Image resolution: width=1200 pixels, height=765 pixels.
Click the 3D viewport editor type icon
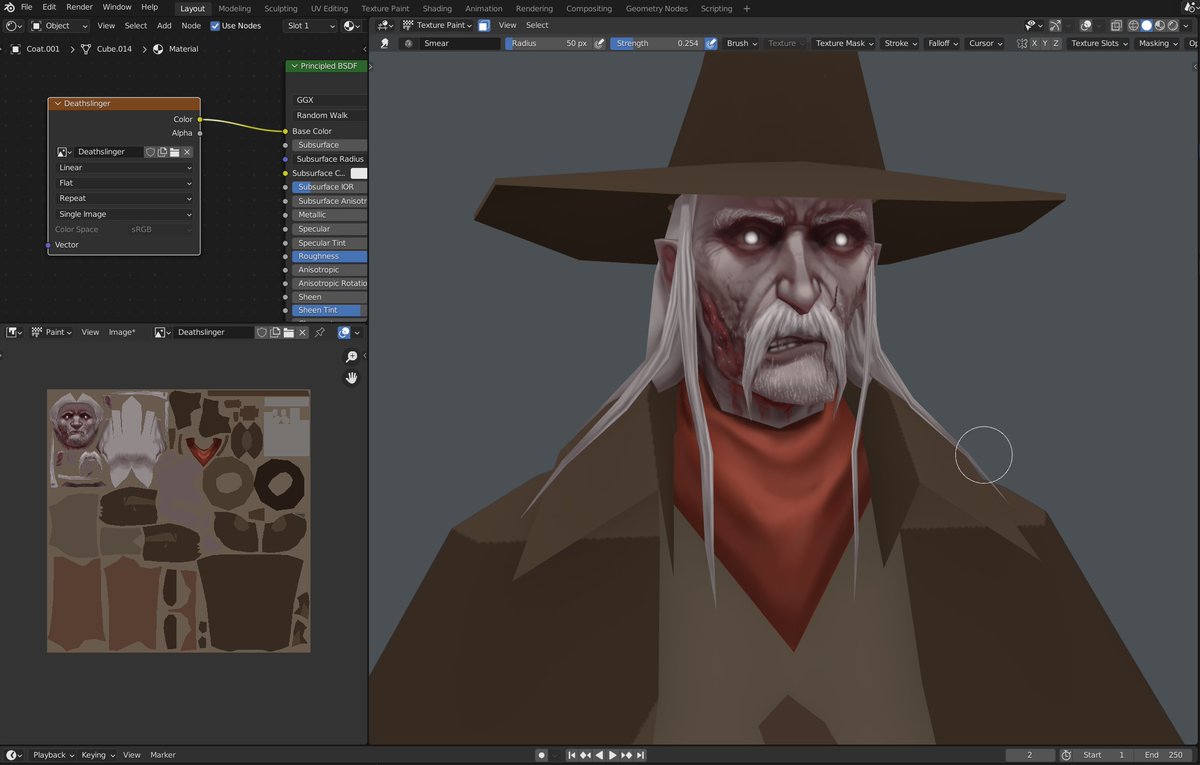coord(384,25)
